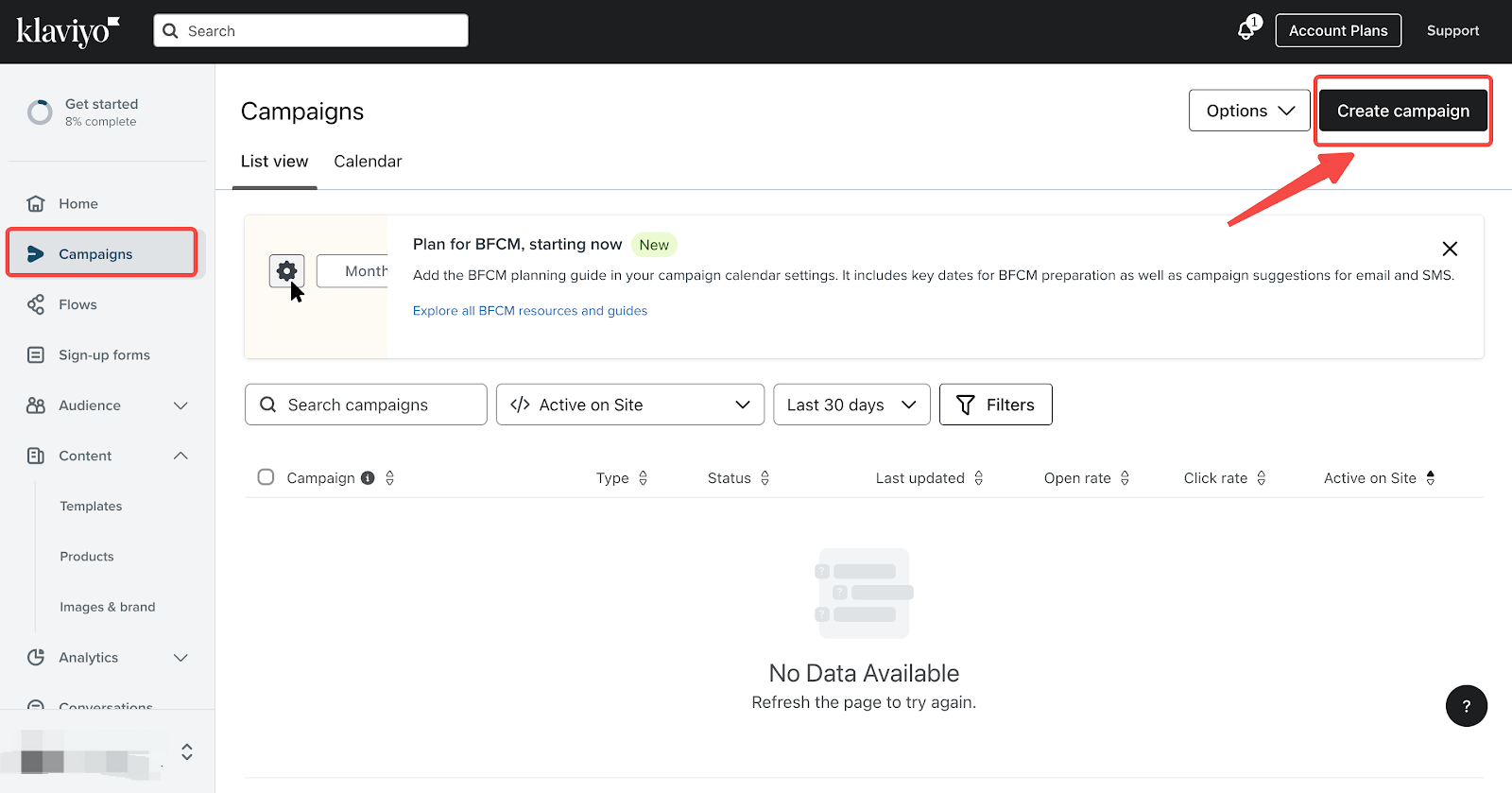
Task: Click the No Data Available text
Action: (864, 673)
